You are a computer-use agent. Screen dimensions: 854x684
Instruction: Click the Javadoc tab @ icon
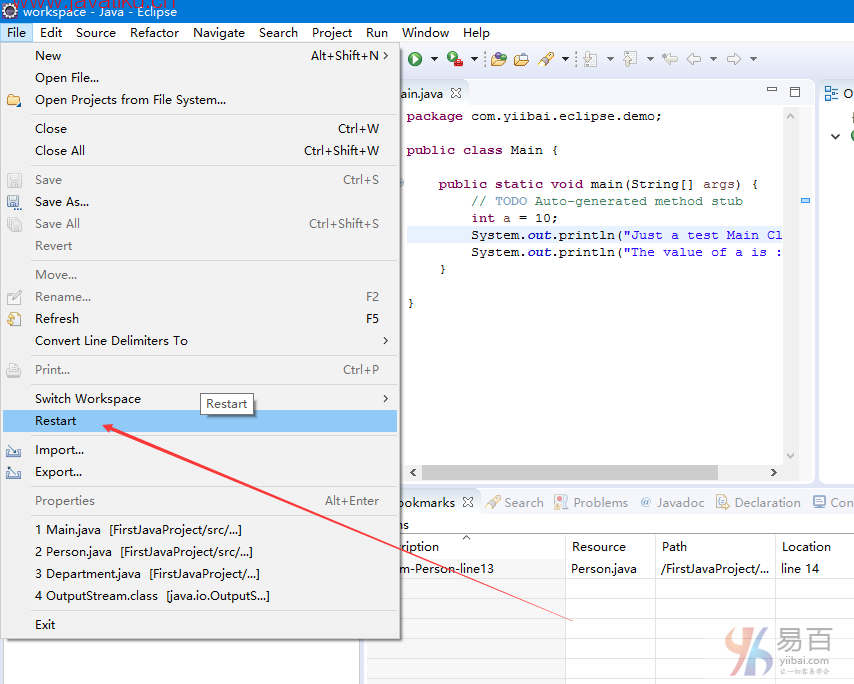[645, 502]
